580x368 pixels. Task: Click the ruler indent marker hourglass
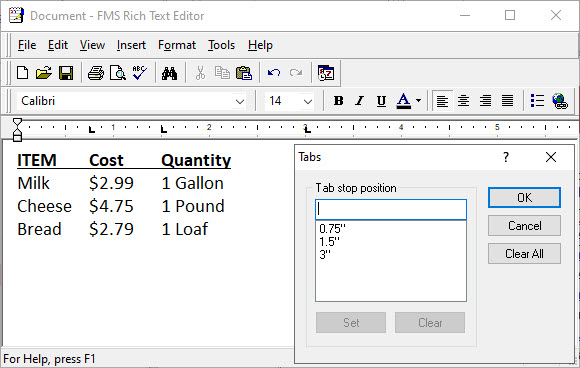click(x=17, y=129)
